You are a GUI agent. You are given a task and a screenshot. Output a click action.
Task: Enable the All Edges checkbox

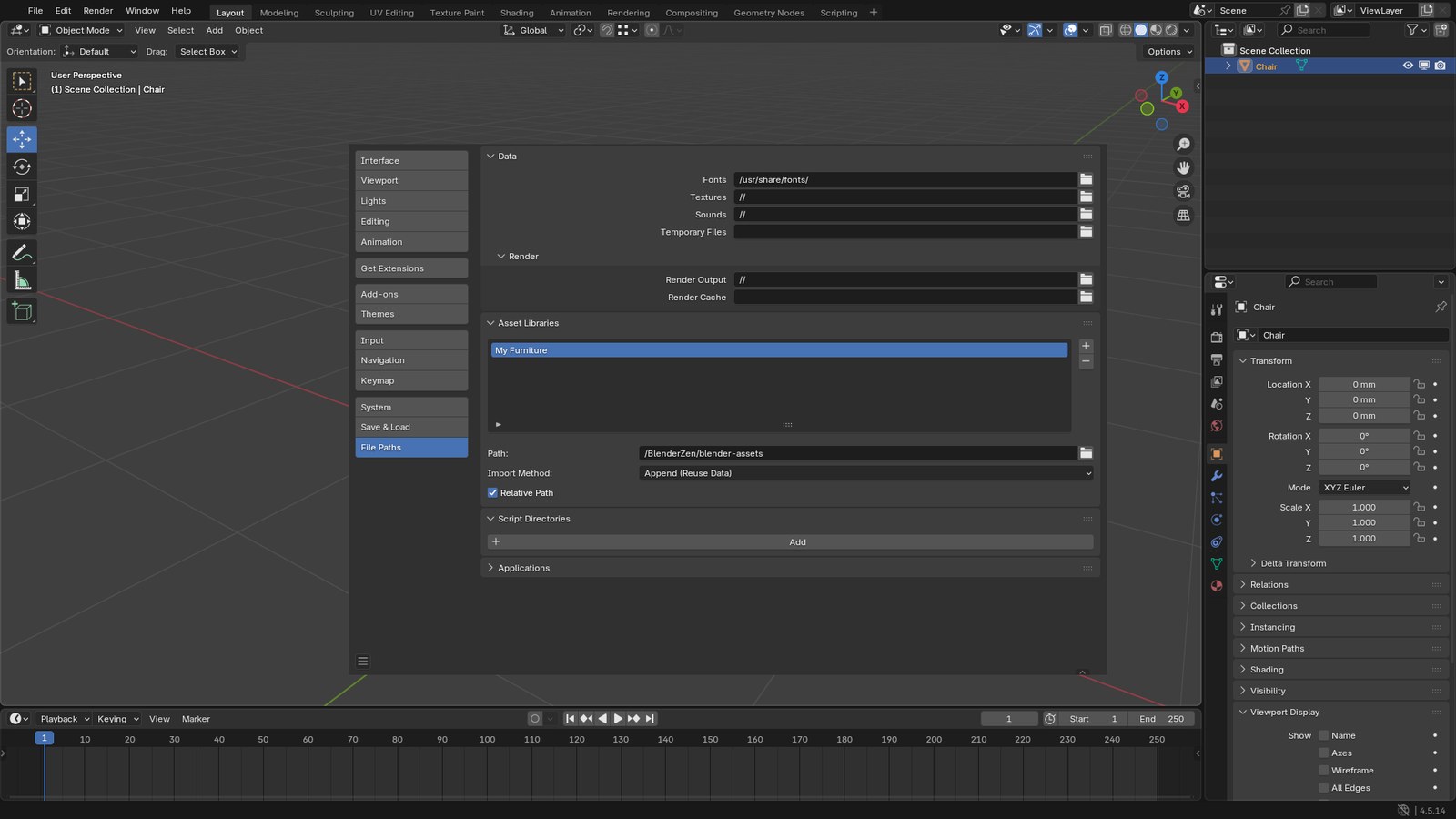click(x=1324, y=788)
